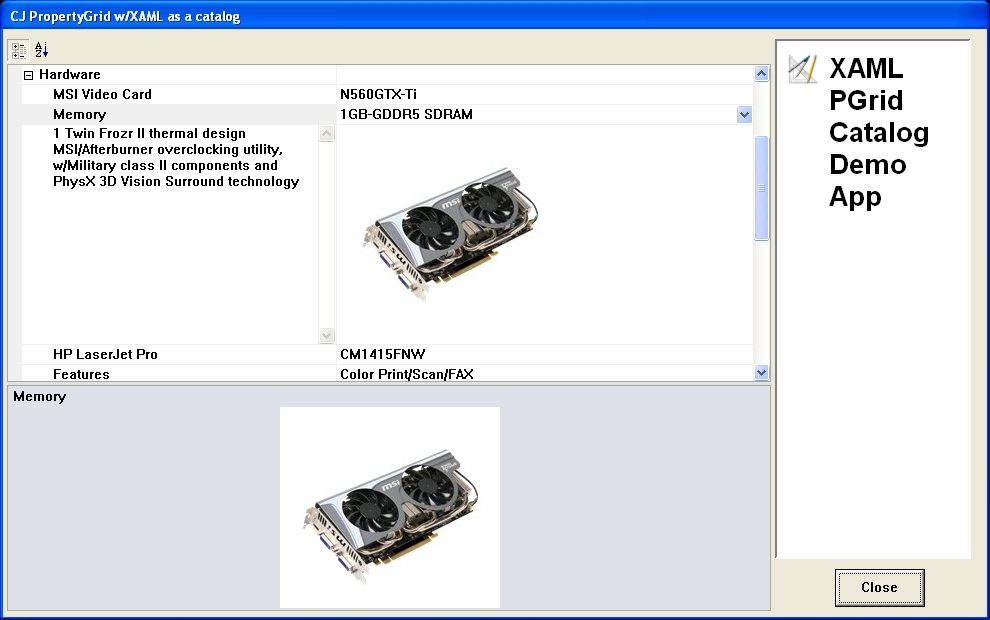Click the description text box down arrow

click(x=326, y=335)
